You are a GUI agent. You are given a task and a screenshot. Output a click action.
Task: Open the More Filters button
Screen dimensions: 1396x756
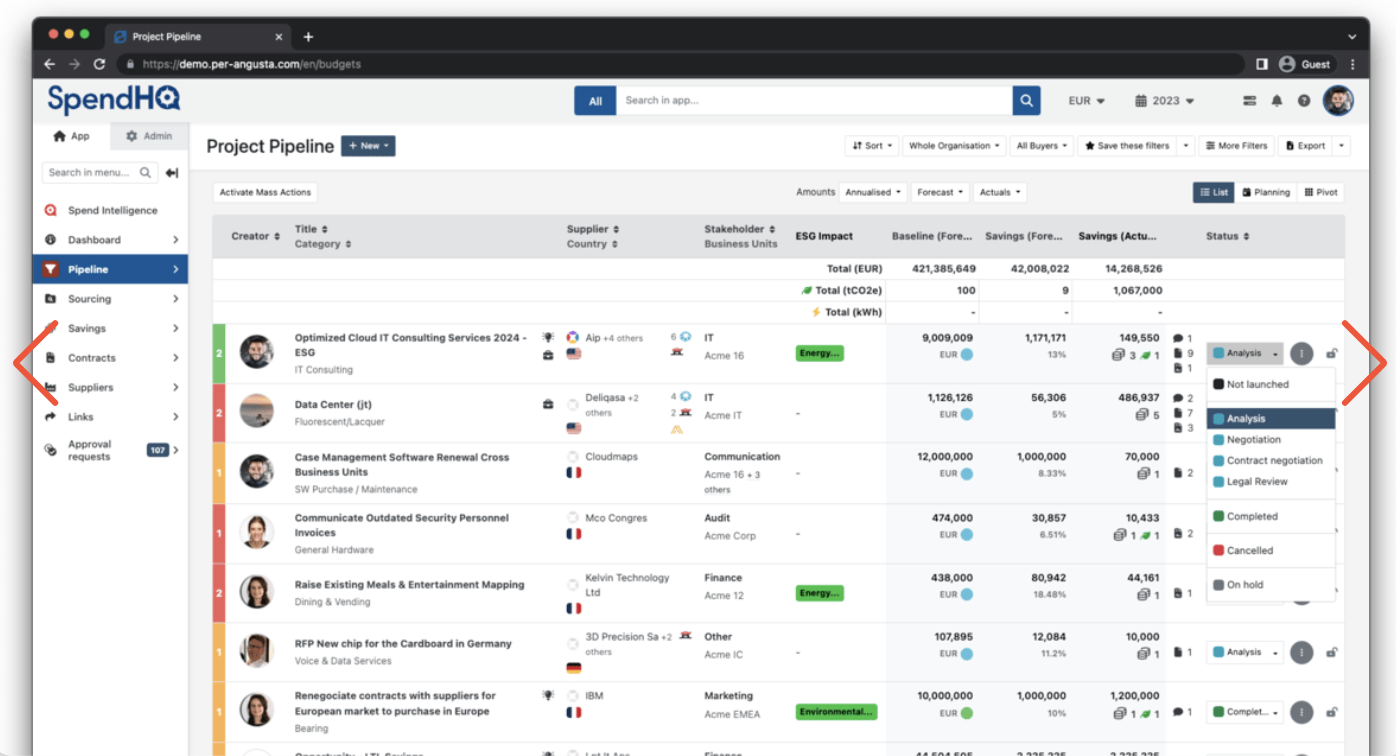(1237, 146)
